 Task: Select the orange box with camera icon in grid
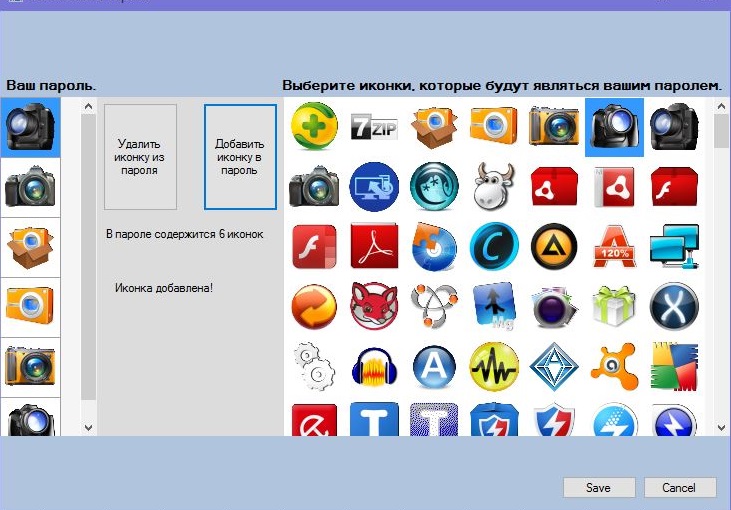coord(434,126)
